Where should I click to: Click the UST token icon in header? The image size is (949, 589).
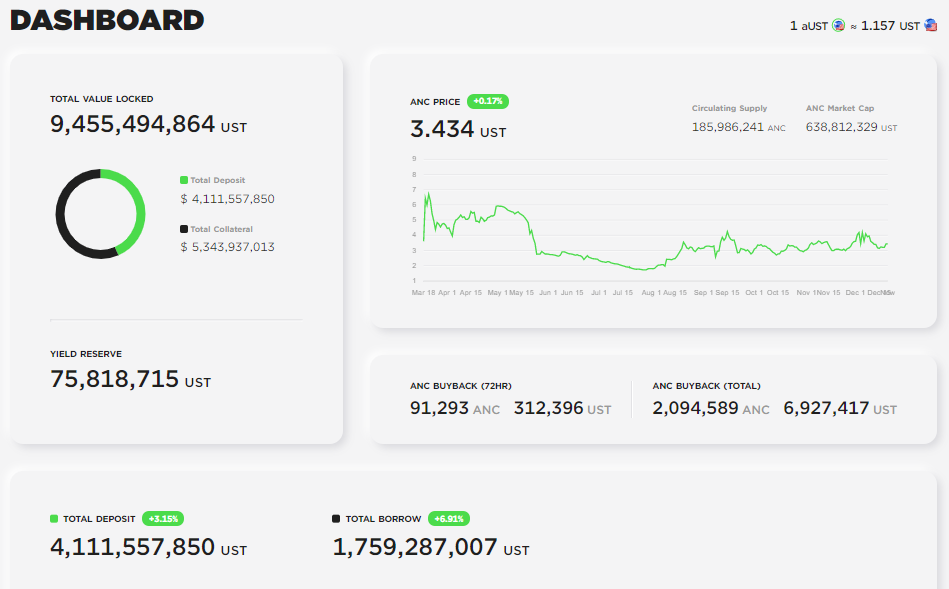point(930,26)
